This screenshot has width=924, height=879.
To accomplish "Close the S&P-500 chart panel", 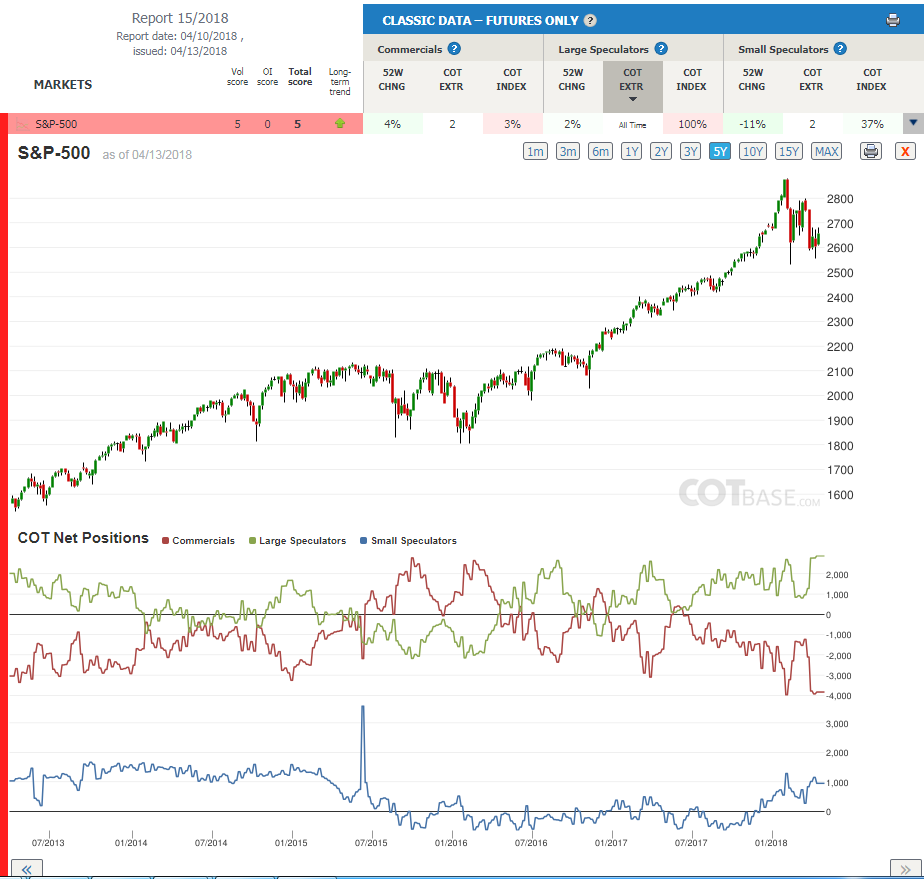I will coord(905,151).
